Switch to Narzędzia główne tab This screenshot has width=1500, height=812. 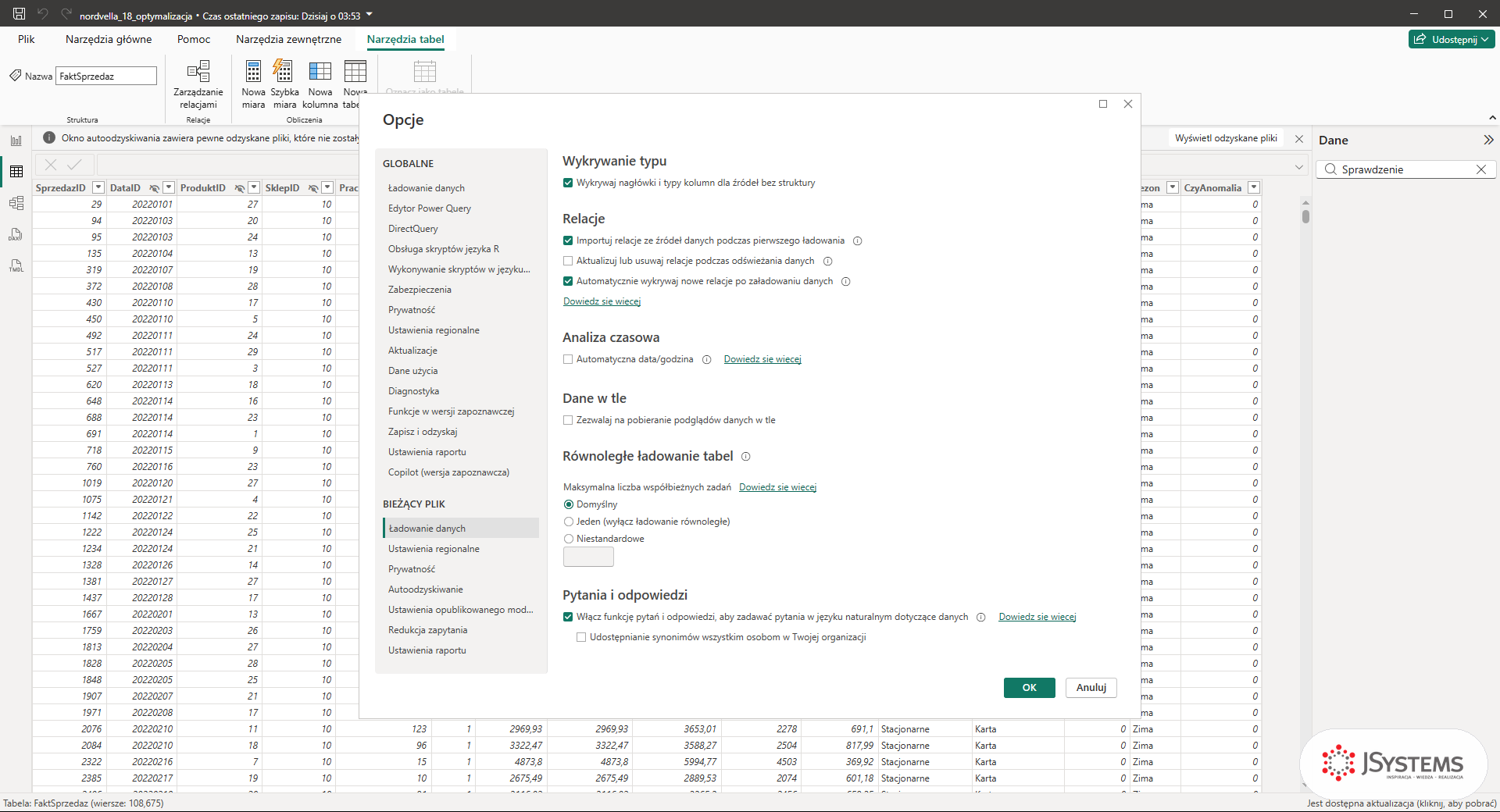pos(109,40)
